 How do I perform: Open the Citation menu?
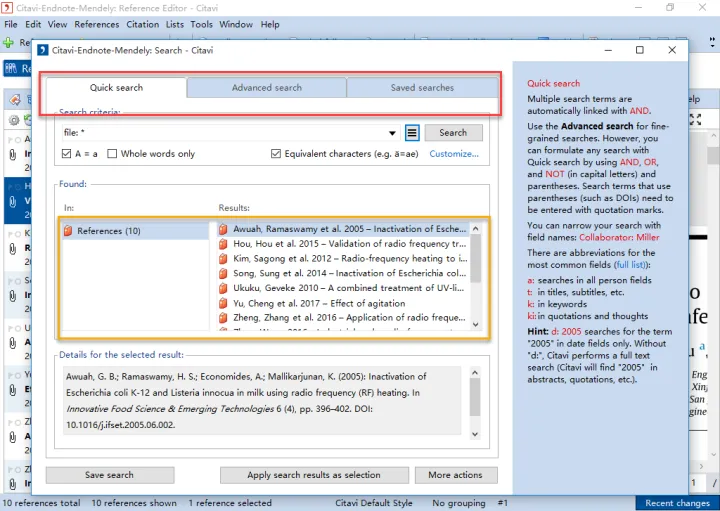(142, 24)
